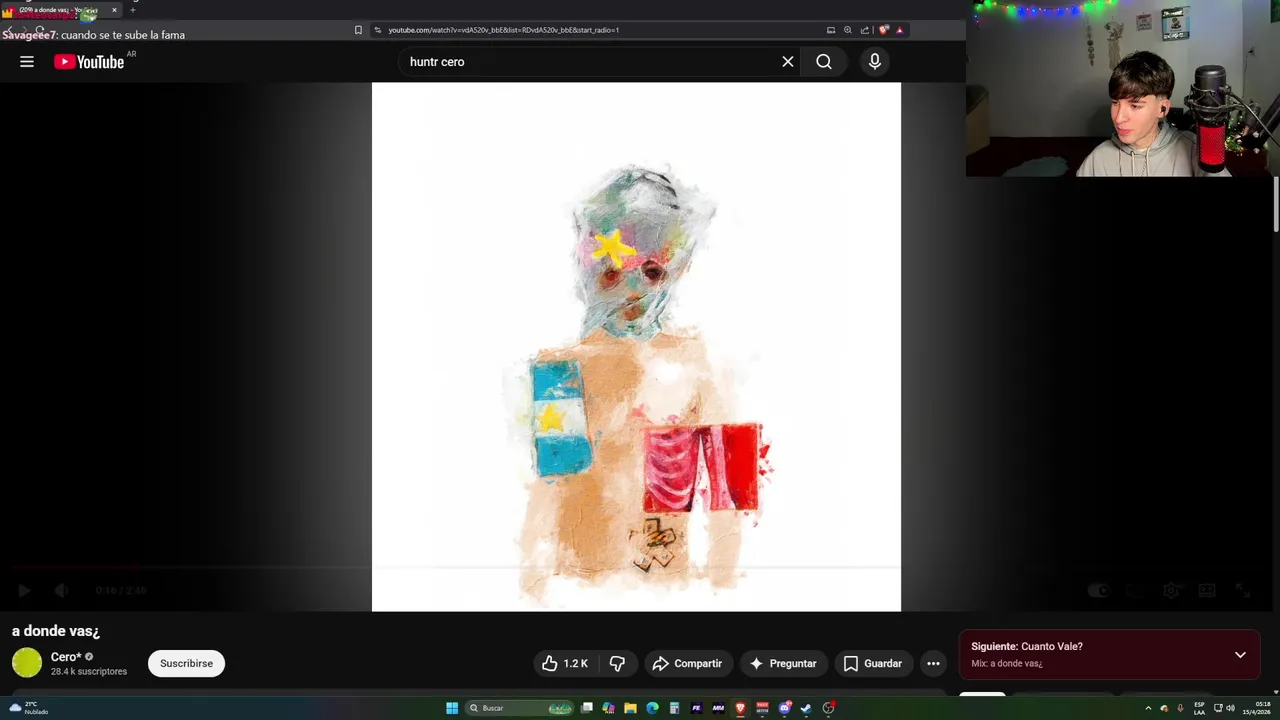Viewport: 1280px width, 720px height.
Task: Open the Cero* channel name link
Action: pyautogui.click(x=66, y=657)
